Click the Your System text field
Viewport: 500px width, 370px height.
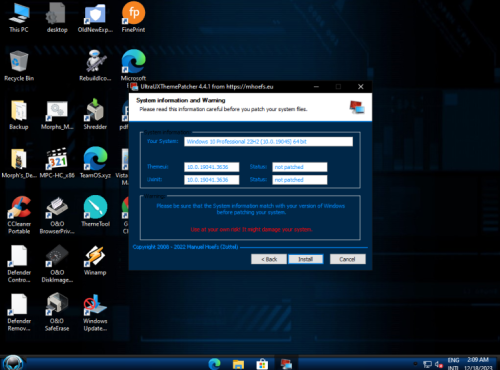pos(268,141)
